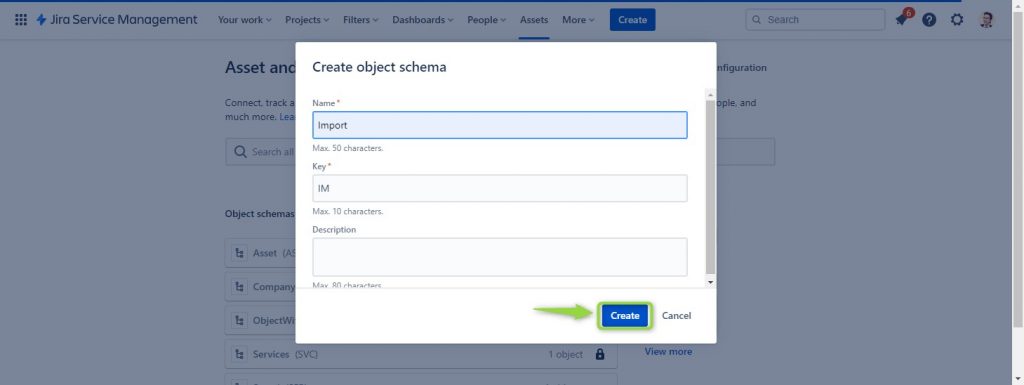This screenshot has height=385, width=1024.
Task: Expand the Filters dropdown menu
Action: click(360, 20)
